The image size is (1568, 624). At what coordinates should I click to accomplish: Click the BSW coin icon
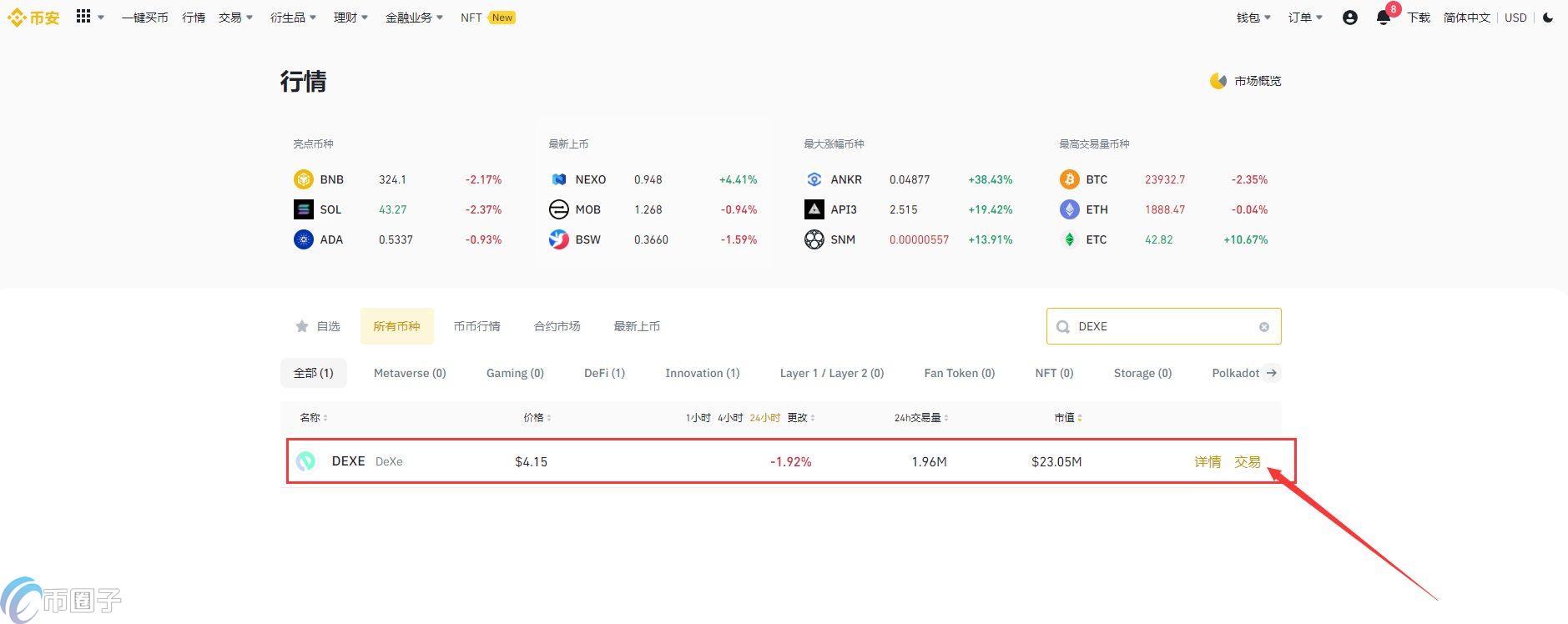tap(558, 239)
